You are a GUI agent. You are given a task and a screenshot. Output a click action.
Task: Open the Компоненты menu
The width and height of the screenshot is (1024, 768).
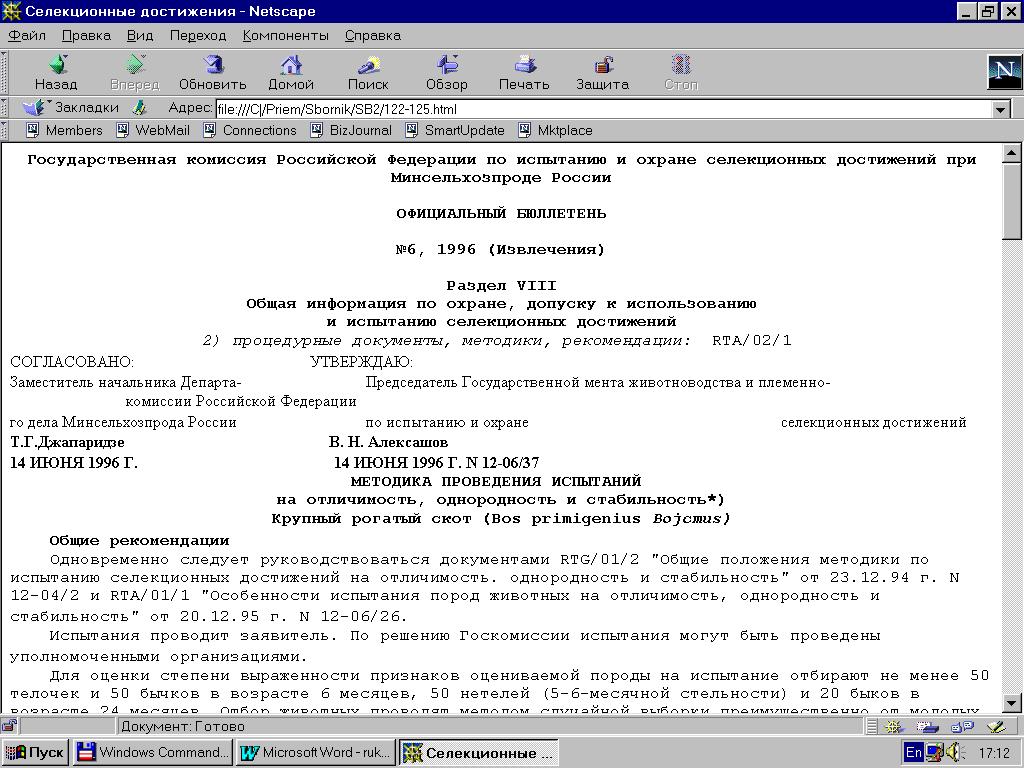coord(285,35)
